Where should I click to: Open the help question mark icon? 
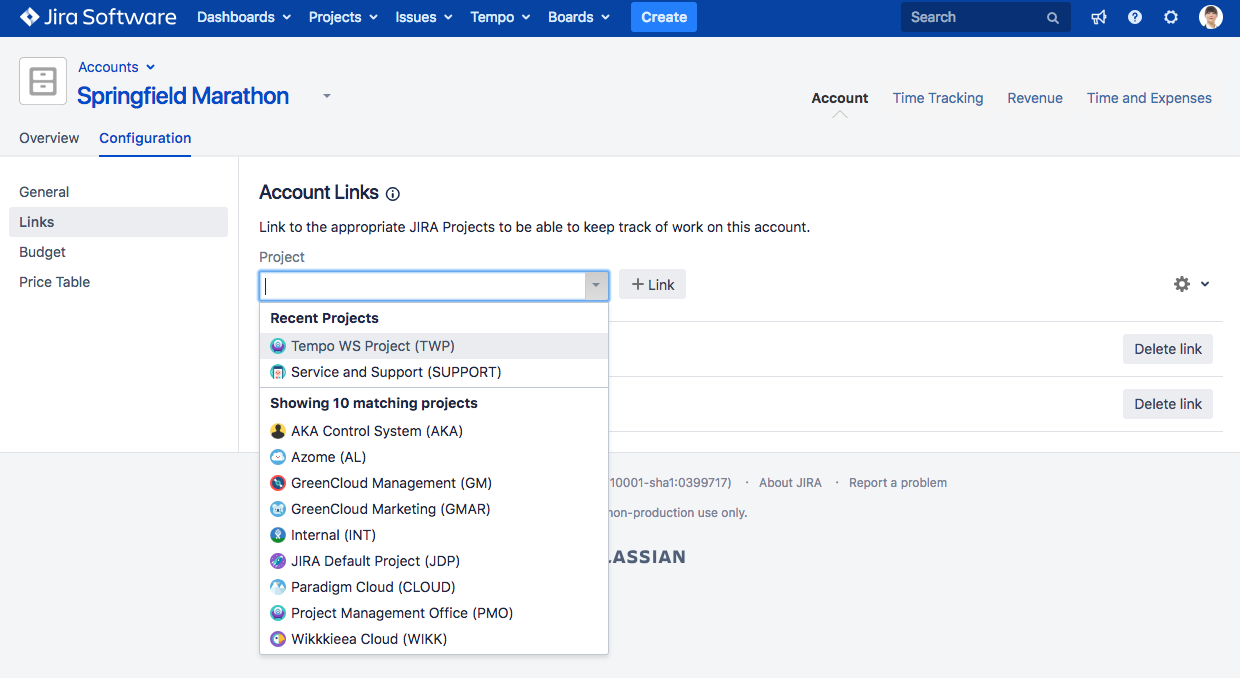(1135, 17)
